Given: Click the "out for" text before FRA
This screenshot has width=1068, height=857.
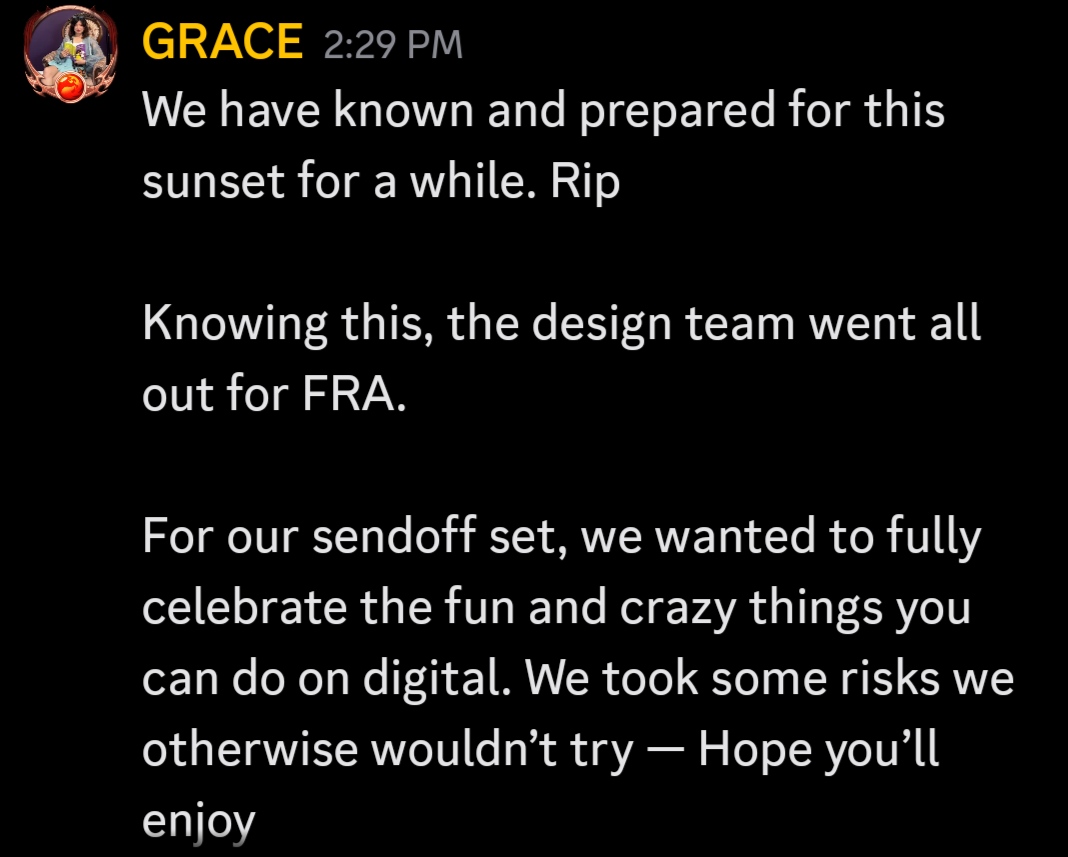Looking at the screenshot, I should pos(216,394).
